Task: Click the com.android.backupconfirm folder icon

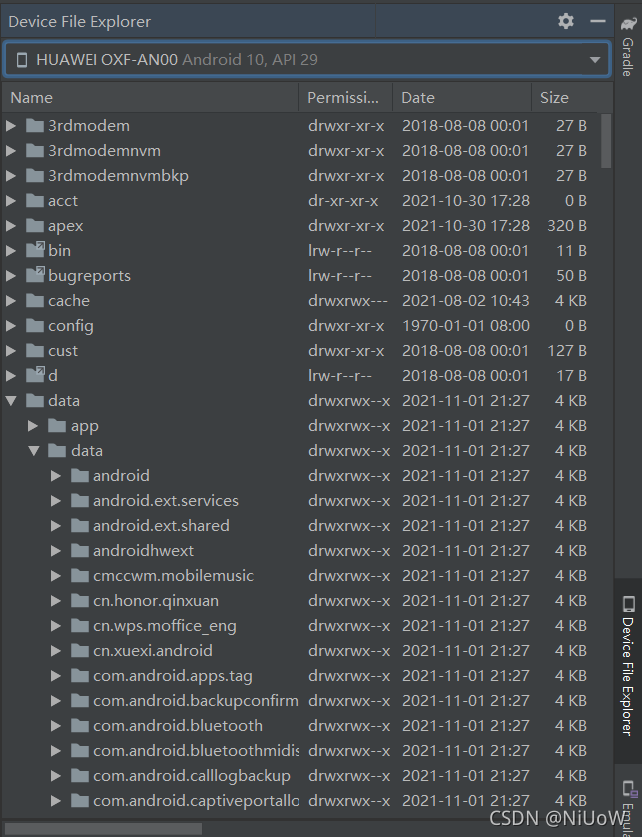Action: click(80, 701)
